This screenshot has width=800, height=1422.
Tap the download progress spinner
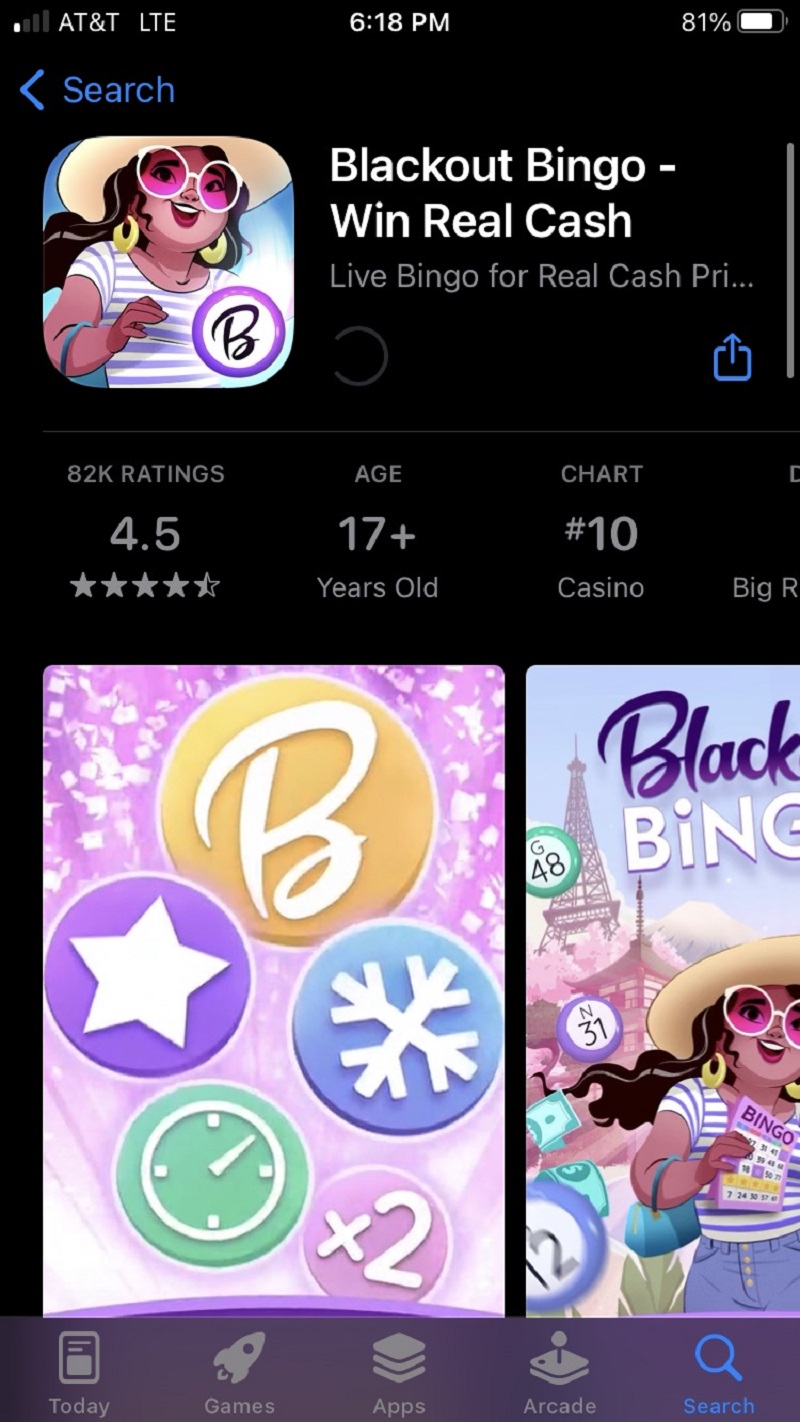pyautogui.click(x=359, y=357)
